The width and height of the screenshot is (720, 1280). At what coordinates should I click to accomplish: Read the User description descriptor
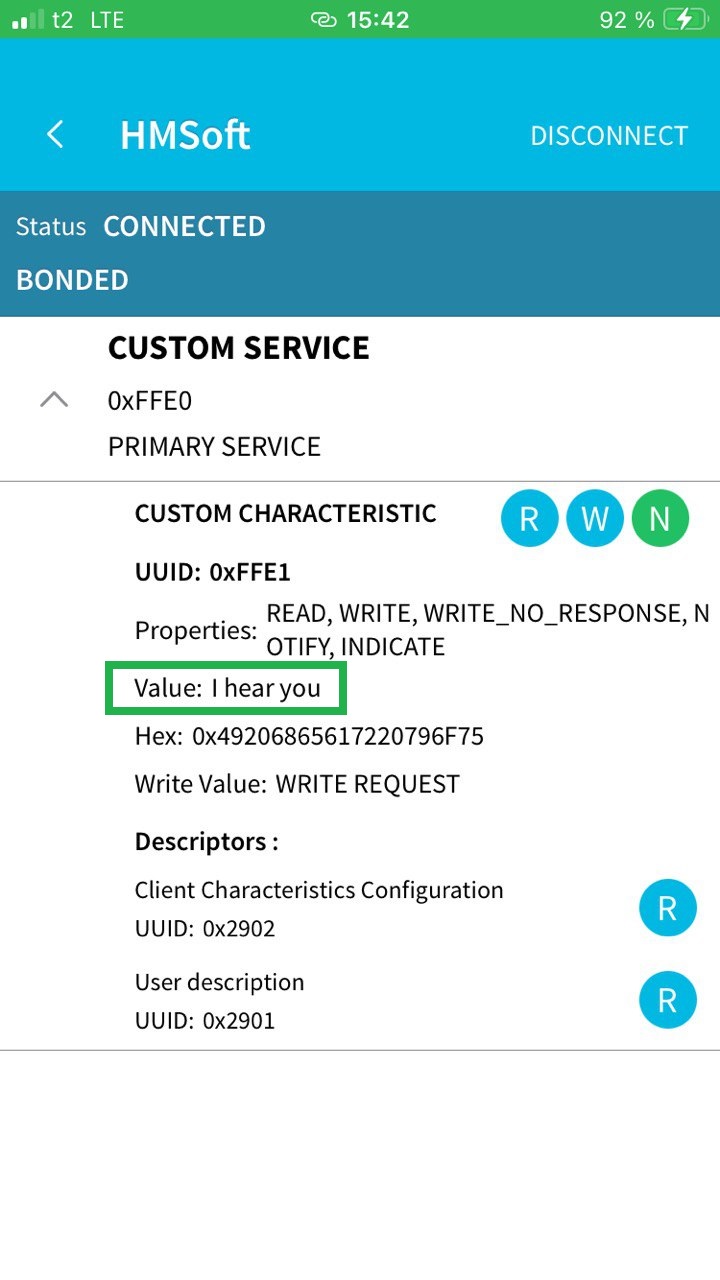[x=667, y=1000]
